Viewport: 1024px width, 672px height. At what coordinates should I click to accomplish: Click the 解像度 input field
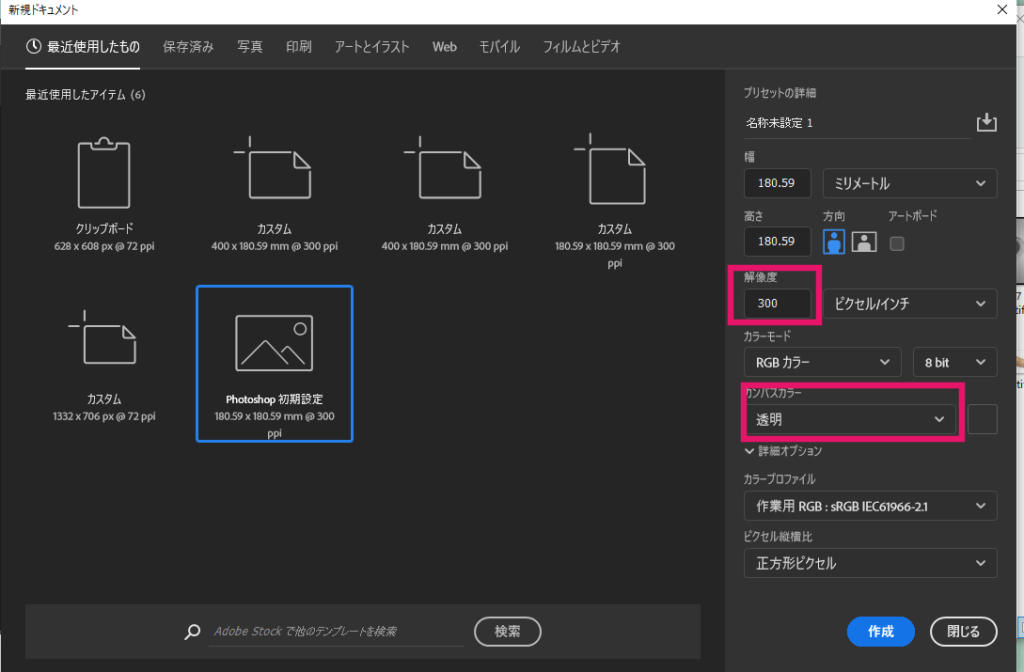tap(777, 303)
